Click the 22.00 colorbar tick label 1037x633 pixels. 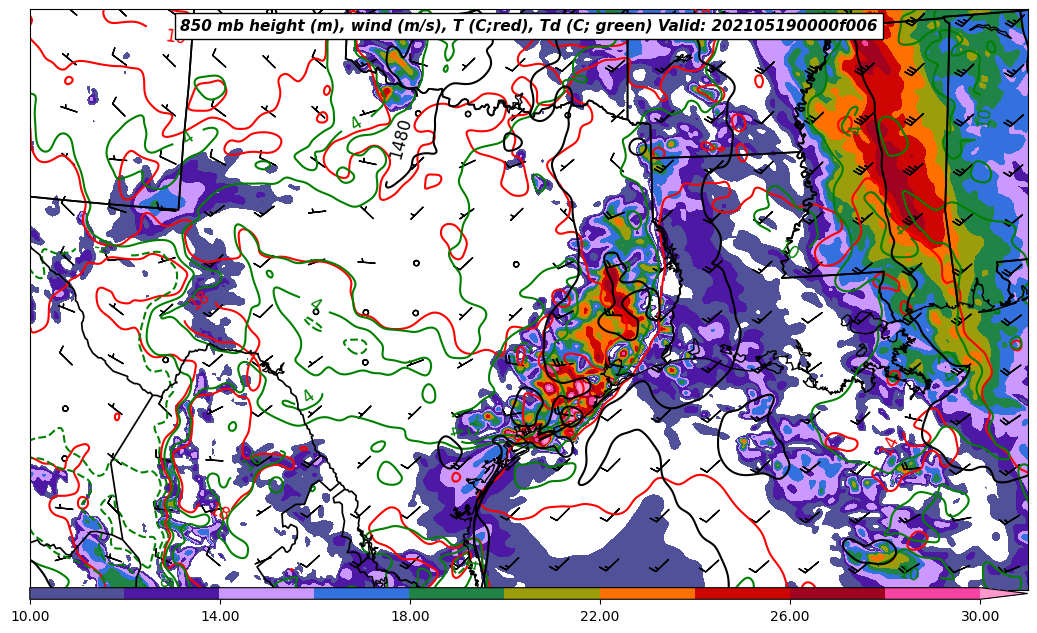pos(600,616)
